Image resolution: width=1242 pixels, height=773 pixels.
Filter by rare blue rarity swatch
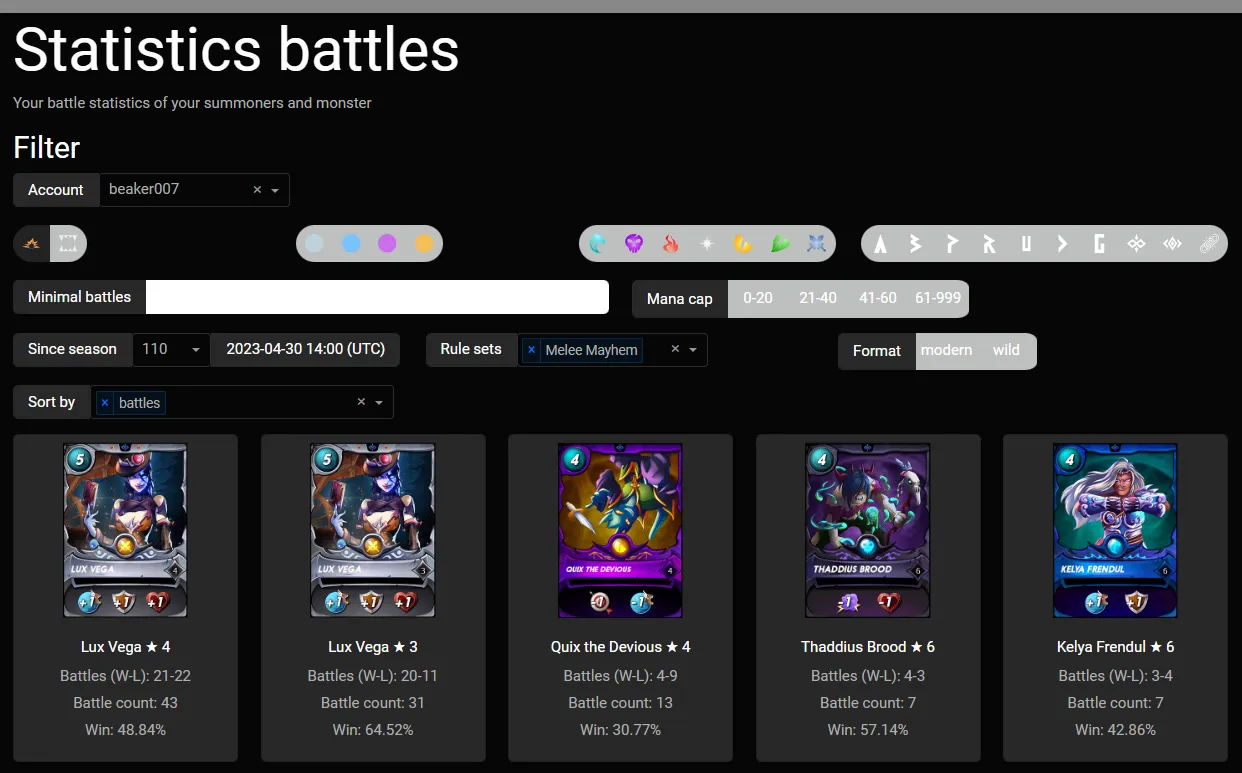[x=351, y=243]
